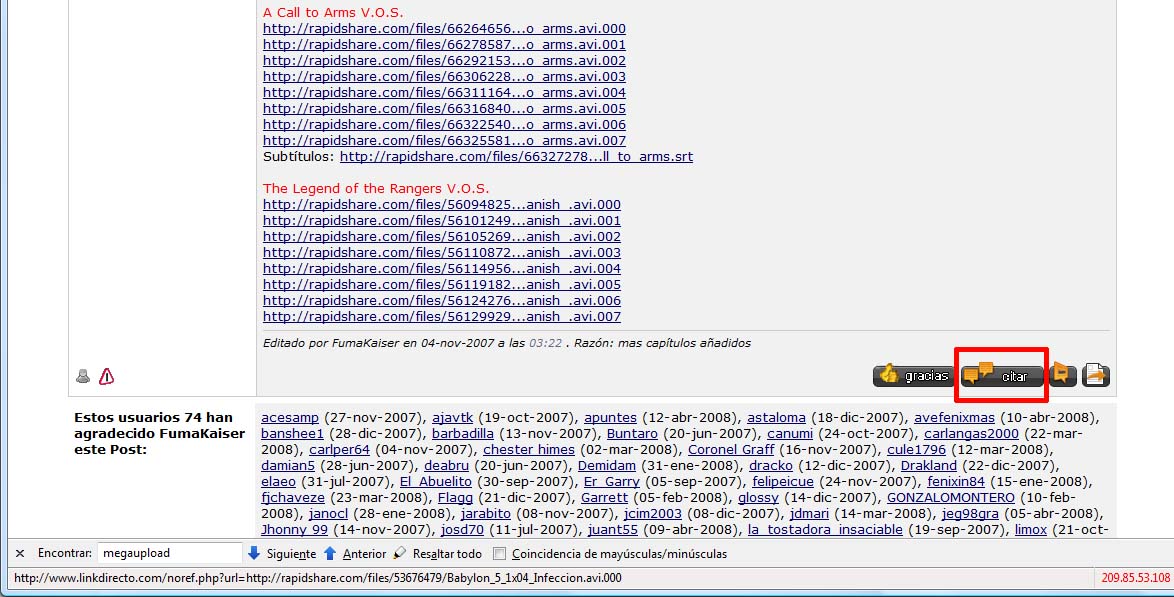The width and height of the screenshot is (1174, 597).
Task: Close the find bar with X
Action: tap(19, 553)
